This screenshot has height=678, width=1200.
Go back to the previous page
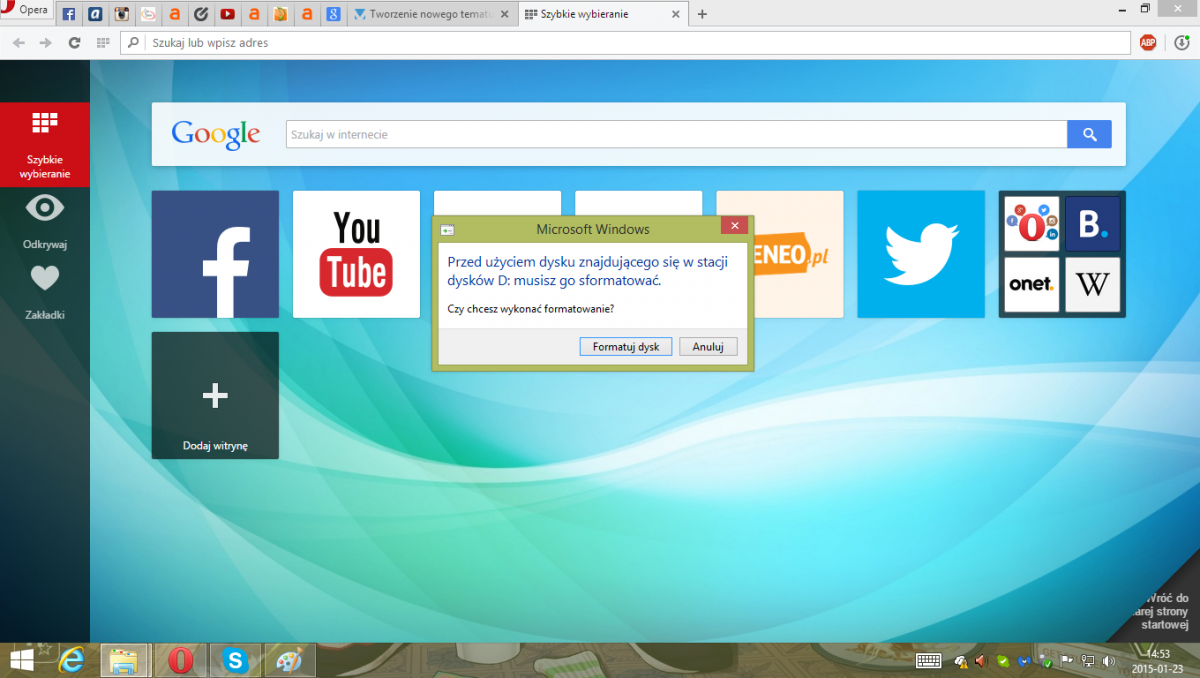tap(18, 43)
